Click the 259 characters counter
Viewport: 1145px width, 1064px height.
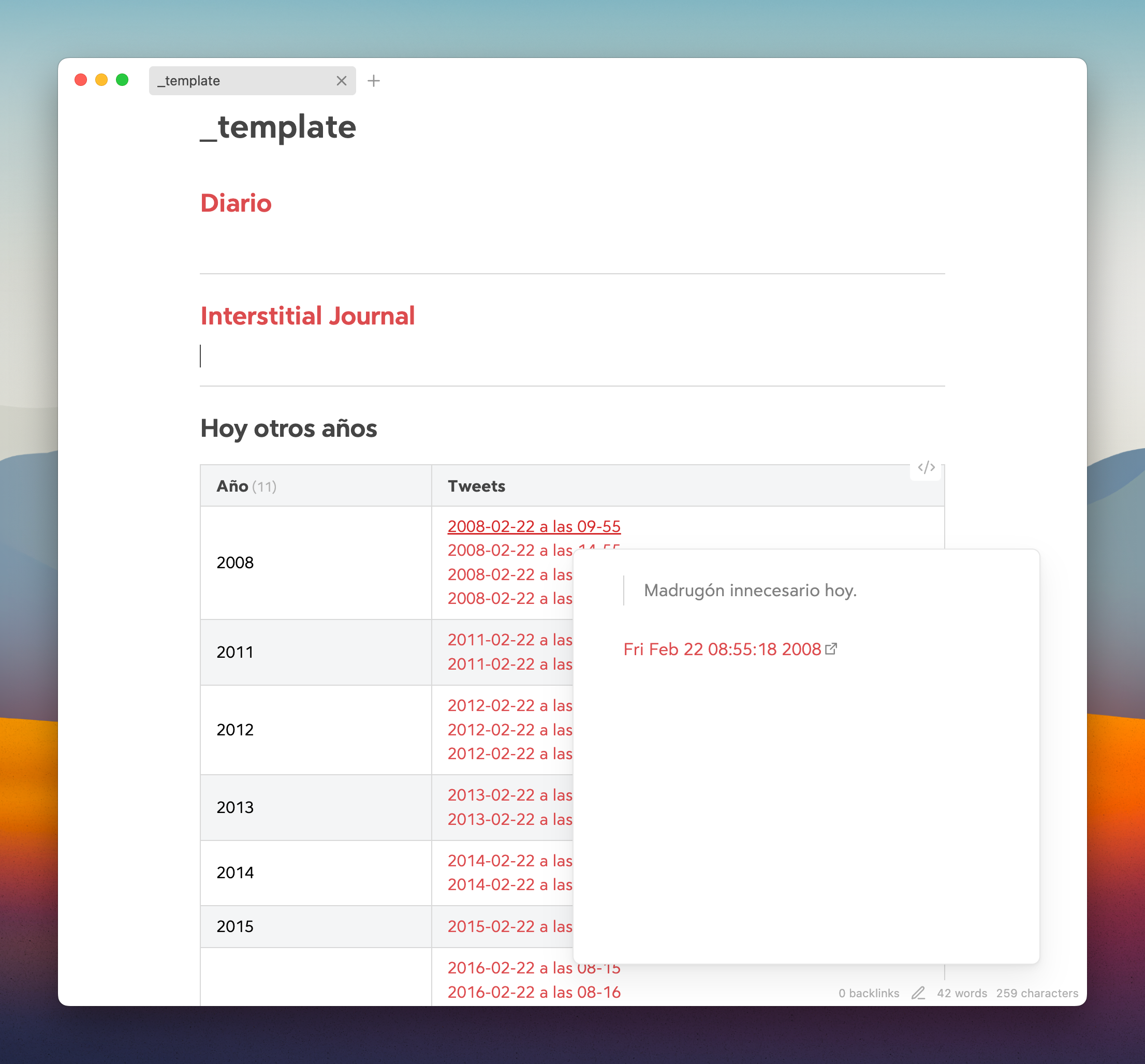1037,993
